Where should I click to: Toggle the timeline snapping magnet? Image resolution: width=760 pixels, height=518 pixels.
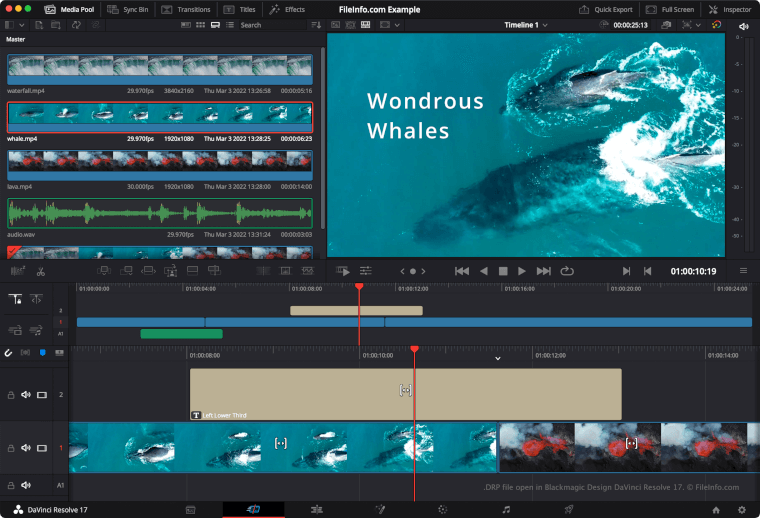(x=9, y=353)
